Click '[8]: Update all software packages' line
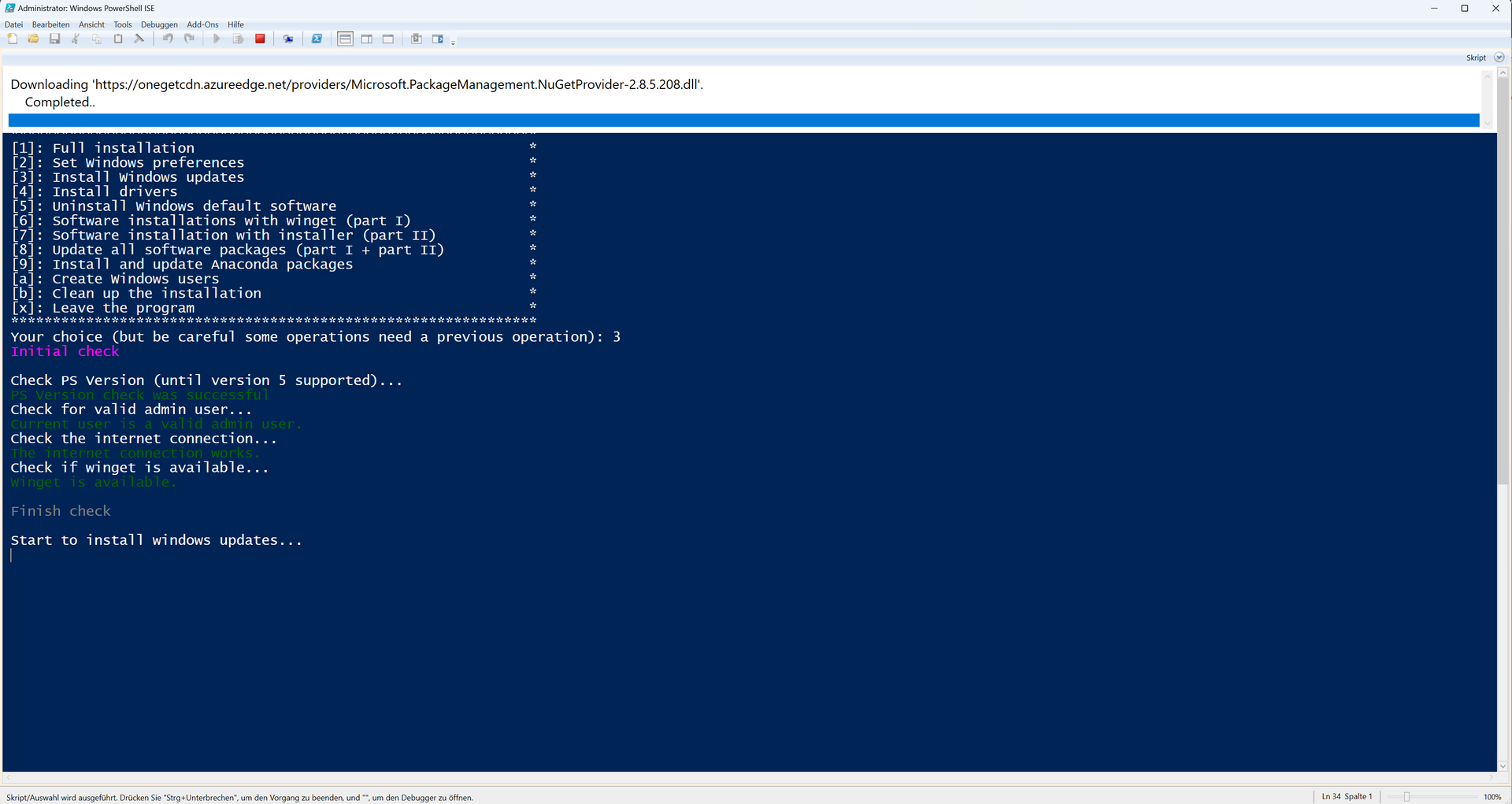 [228, 250]
